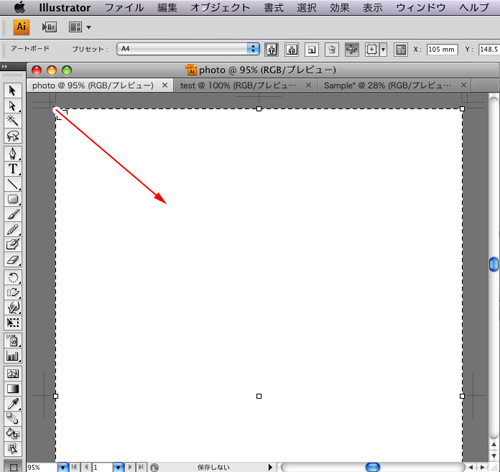Select the Pen tool

[x=13, y=154]
